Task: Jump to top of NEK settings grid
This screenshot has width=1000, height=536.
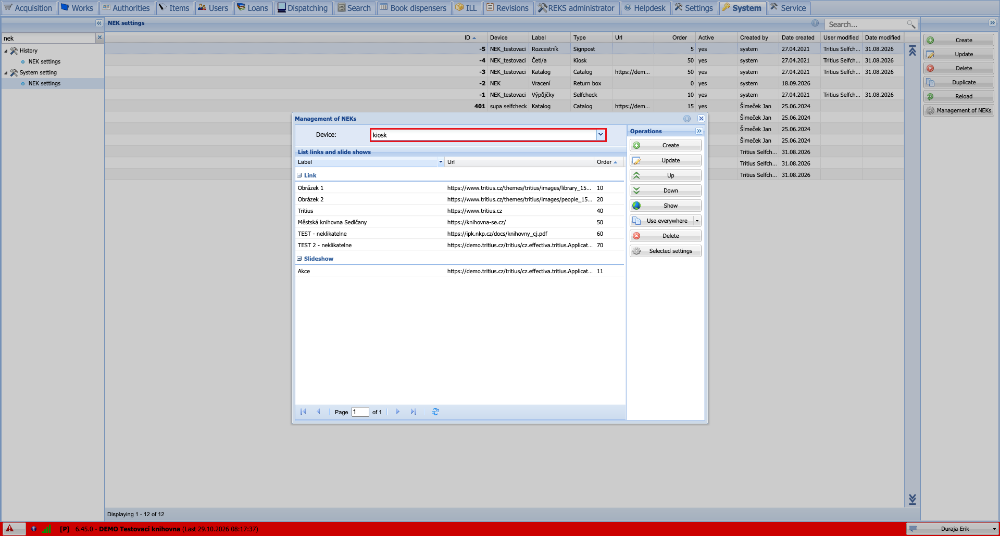Action: click(x=911, y=51)
